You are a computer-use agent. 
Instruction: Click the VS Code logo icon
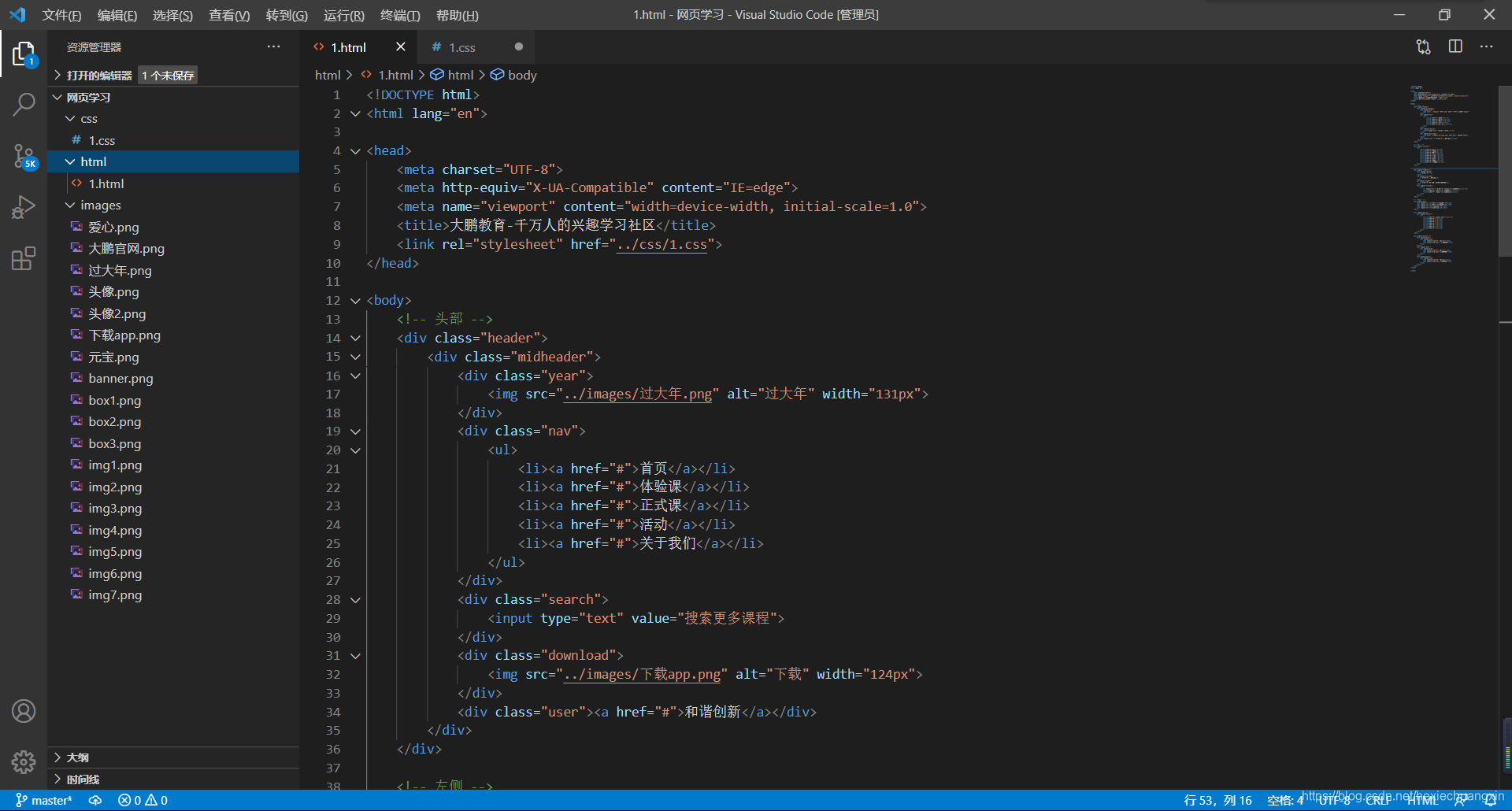pyautogui.click(x=17, y=15)
